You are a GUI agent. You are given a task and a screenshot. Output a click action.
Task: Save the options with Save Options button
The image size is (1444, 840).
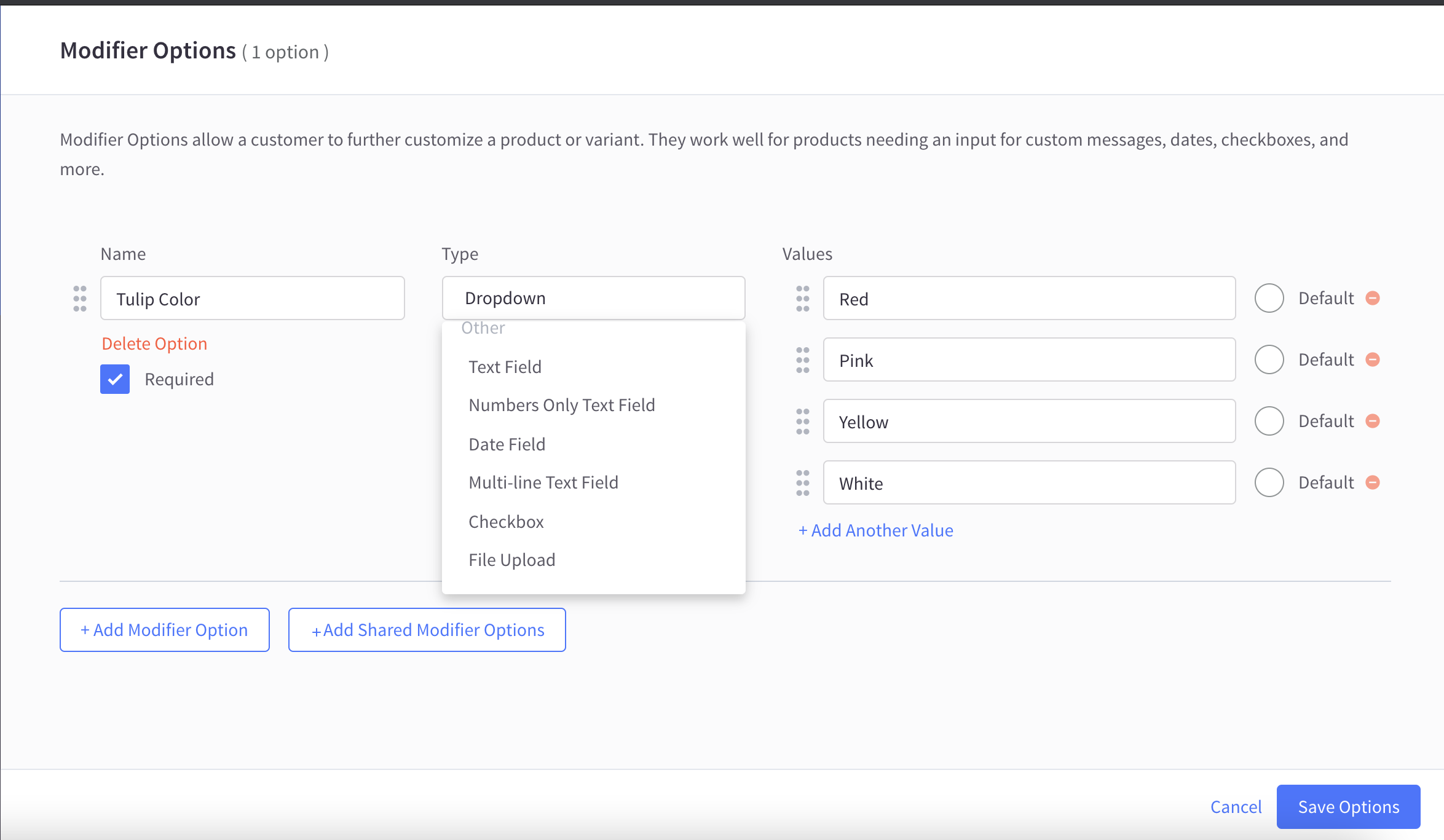coord(1349,807)
